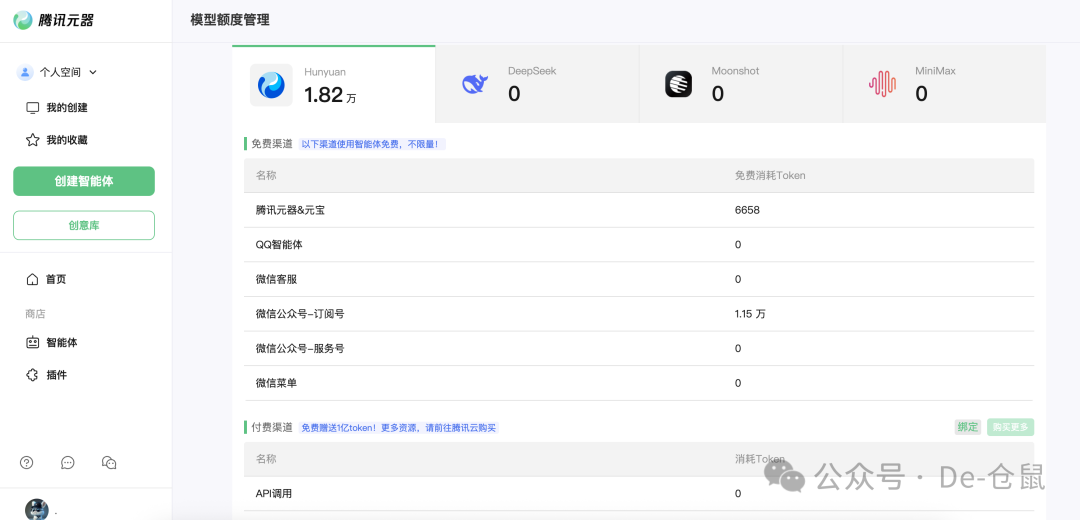
Task: Click the user avatar at bottom left
Action: coord(37,510)
